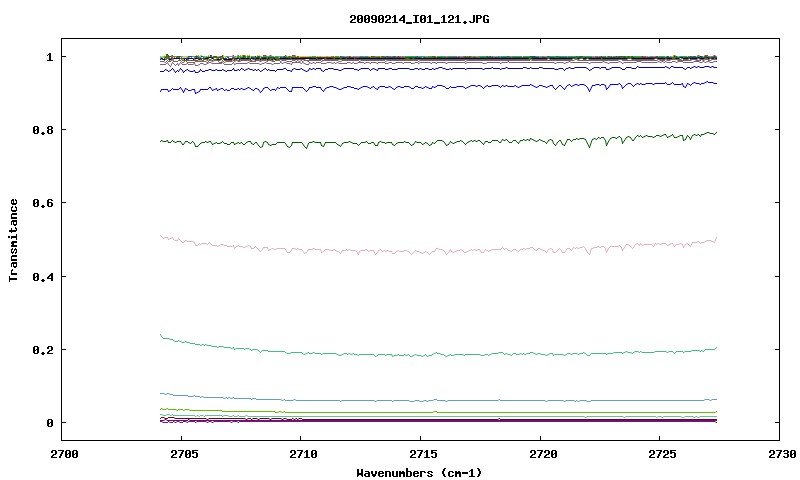Click the y-axis tick label 0.2
Image resolution: width=800 pixels, height=480 pixels.
[x=43, y=350]
